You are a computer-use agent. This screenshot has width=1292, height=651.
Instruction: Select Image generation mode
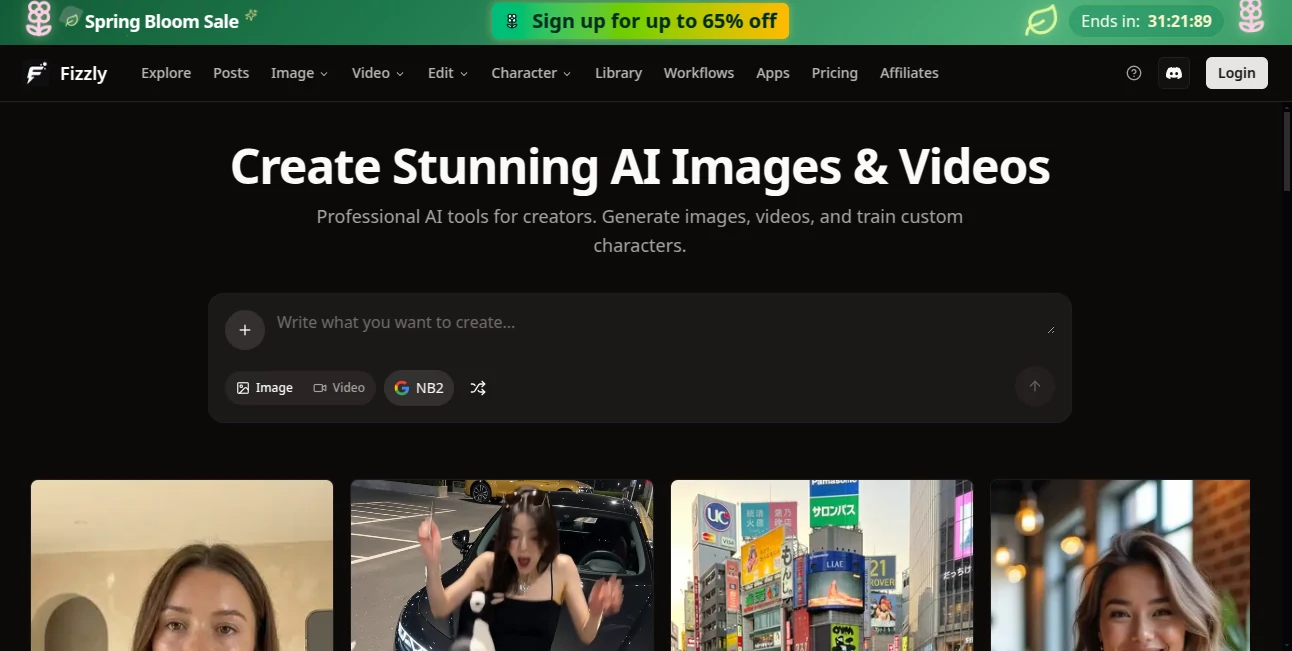(x=265, y=388)
